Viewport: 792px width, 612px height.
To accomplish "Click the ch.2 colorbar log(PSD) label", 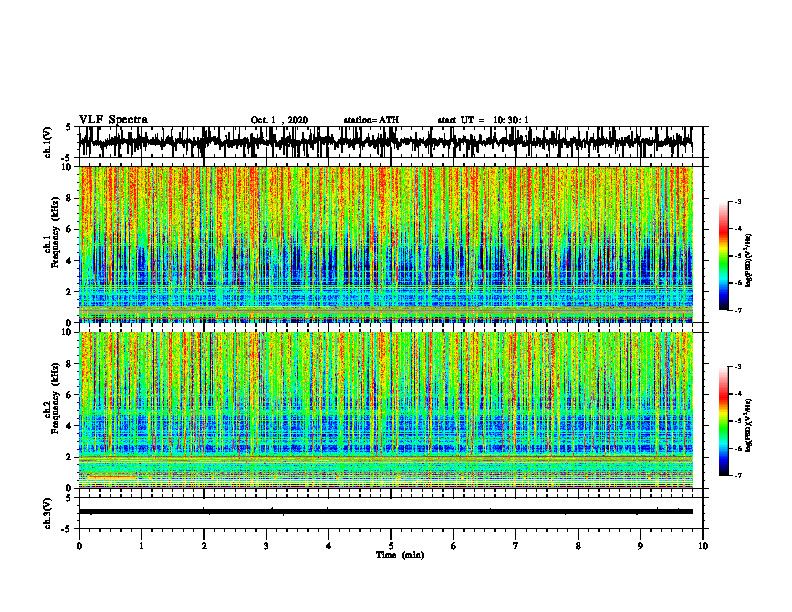I will coord(750,424).
